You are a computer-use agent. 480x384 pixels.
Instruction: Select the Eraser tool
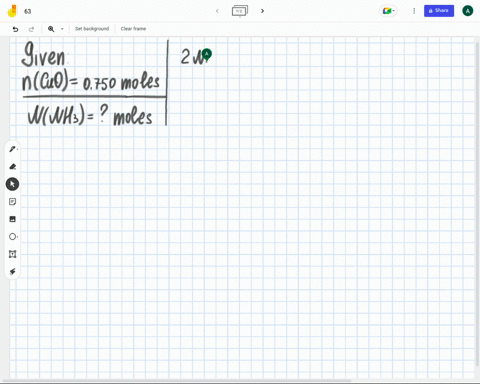[x=12, y=166]
